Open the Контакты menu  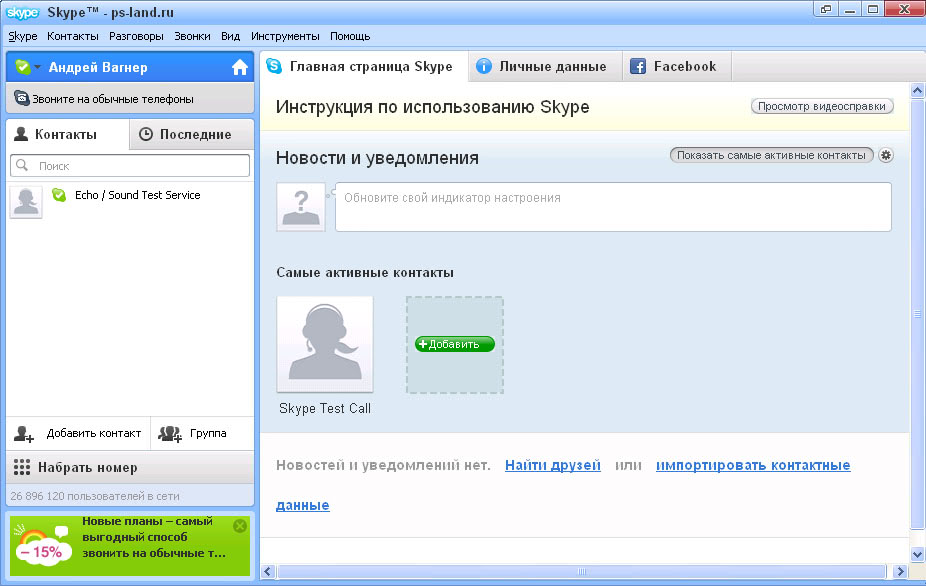(x=73, y=36)
